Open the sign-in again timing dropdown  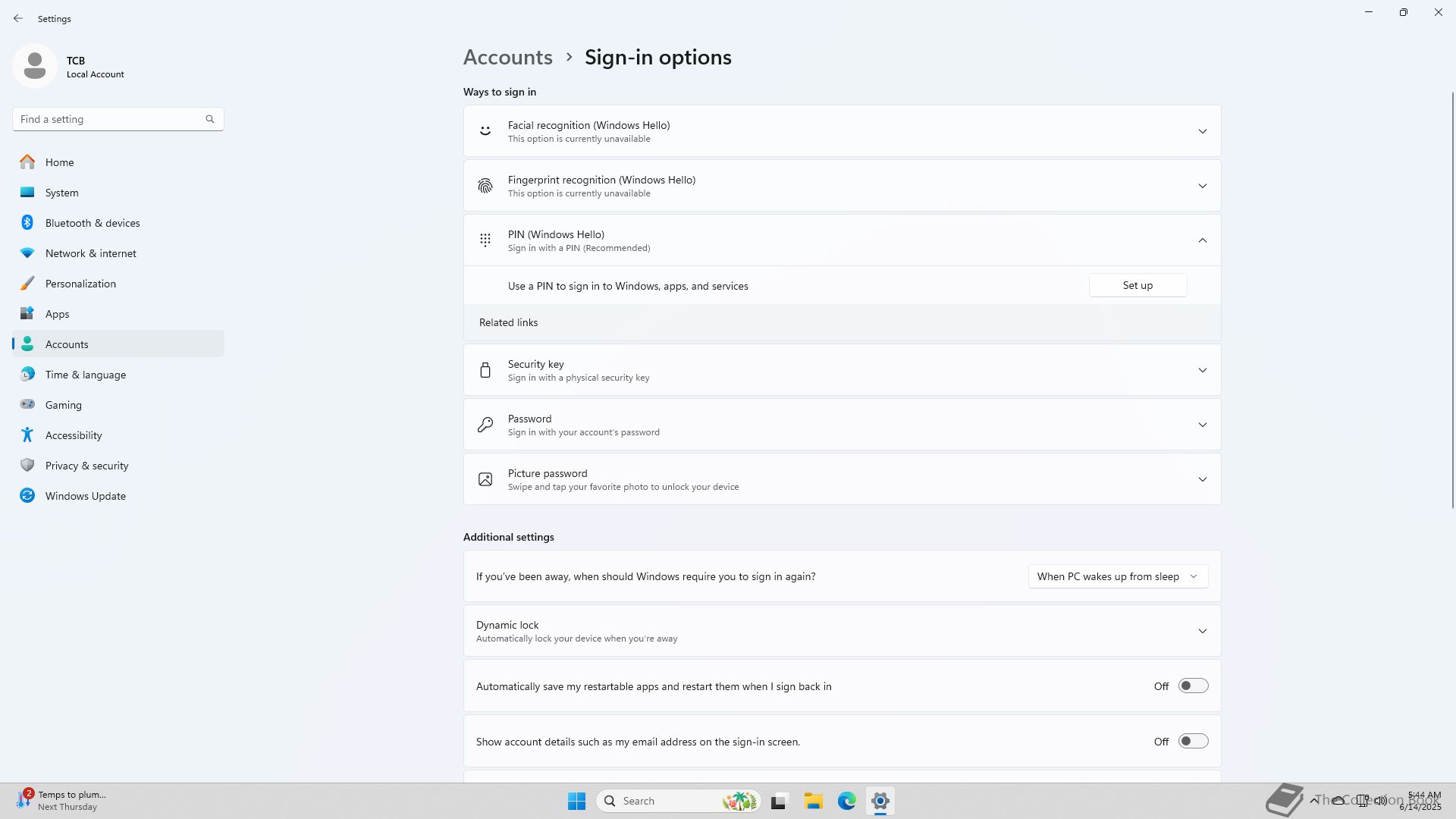pos(1117,576)
